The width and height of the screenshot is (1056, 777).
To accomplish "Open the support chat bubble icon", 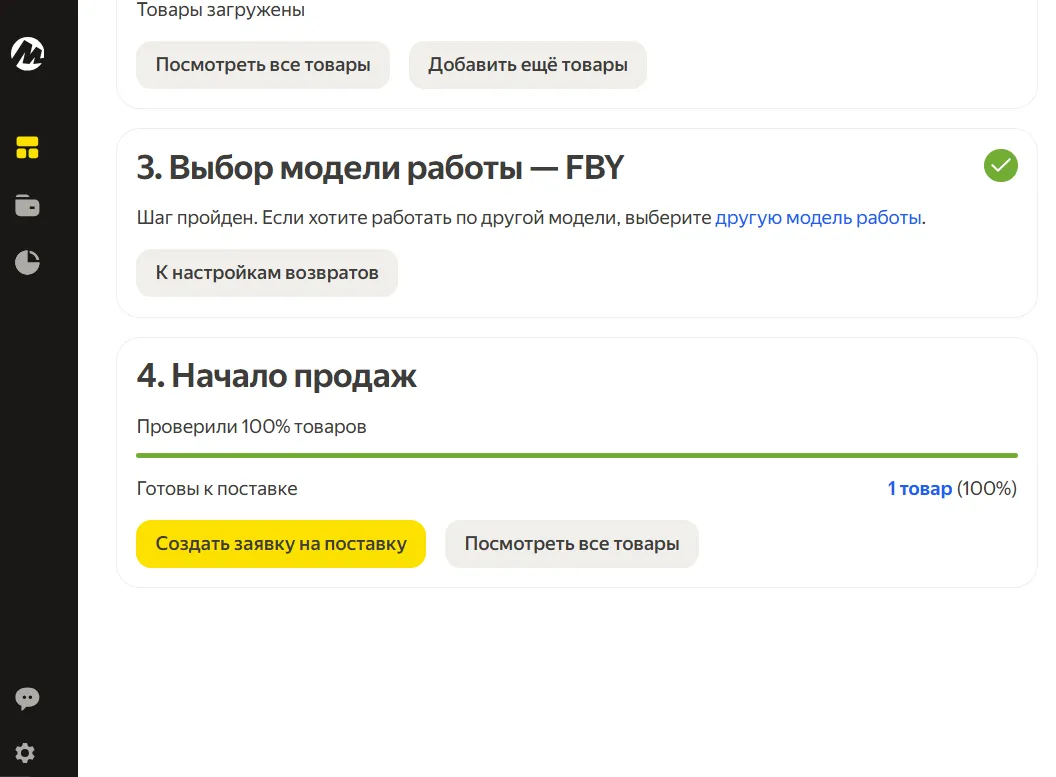I will pyautogui.click(x=27, y=698).
